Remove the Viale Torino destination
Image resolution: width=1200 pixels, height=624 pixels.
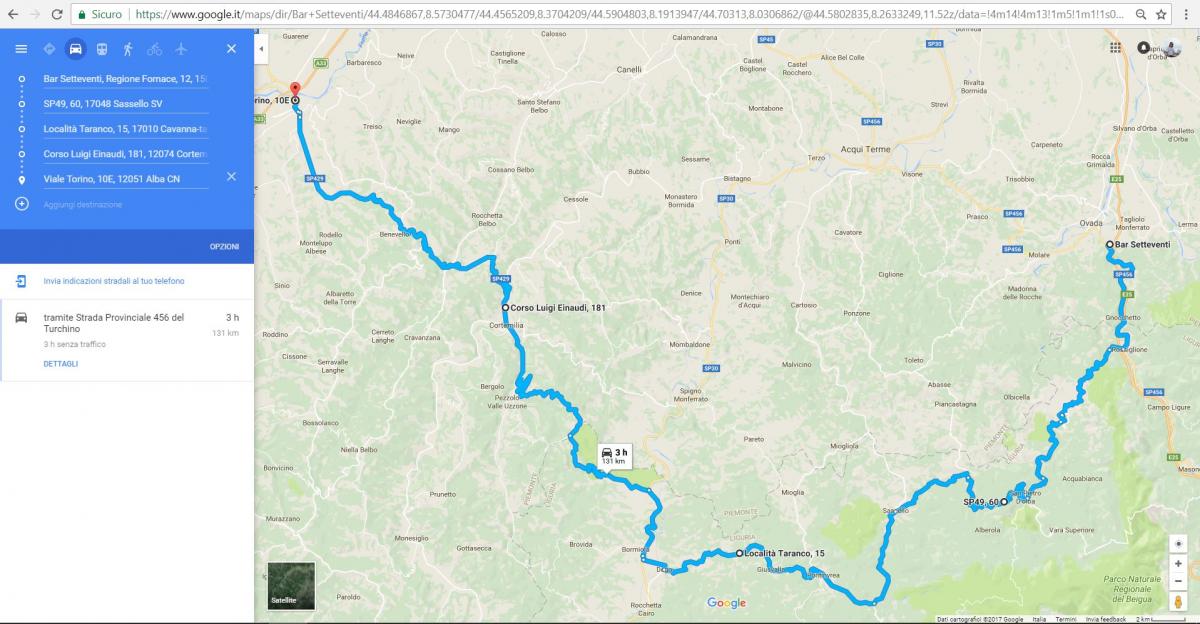pos(231,177)
